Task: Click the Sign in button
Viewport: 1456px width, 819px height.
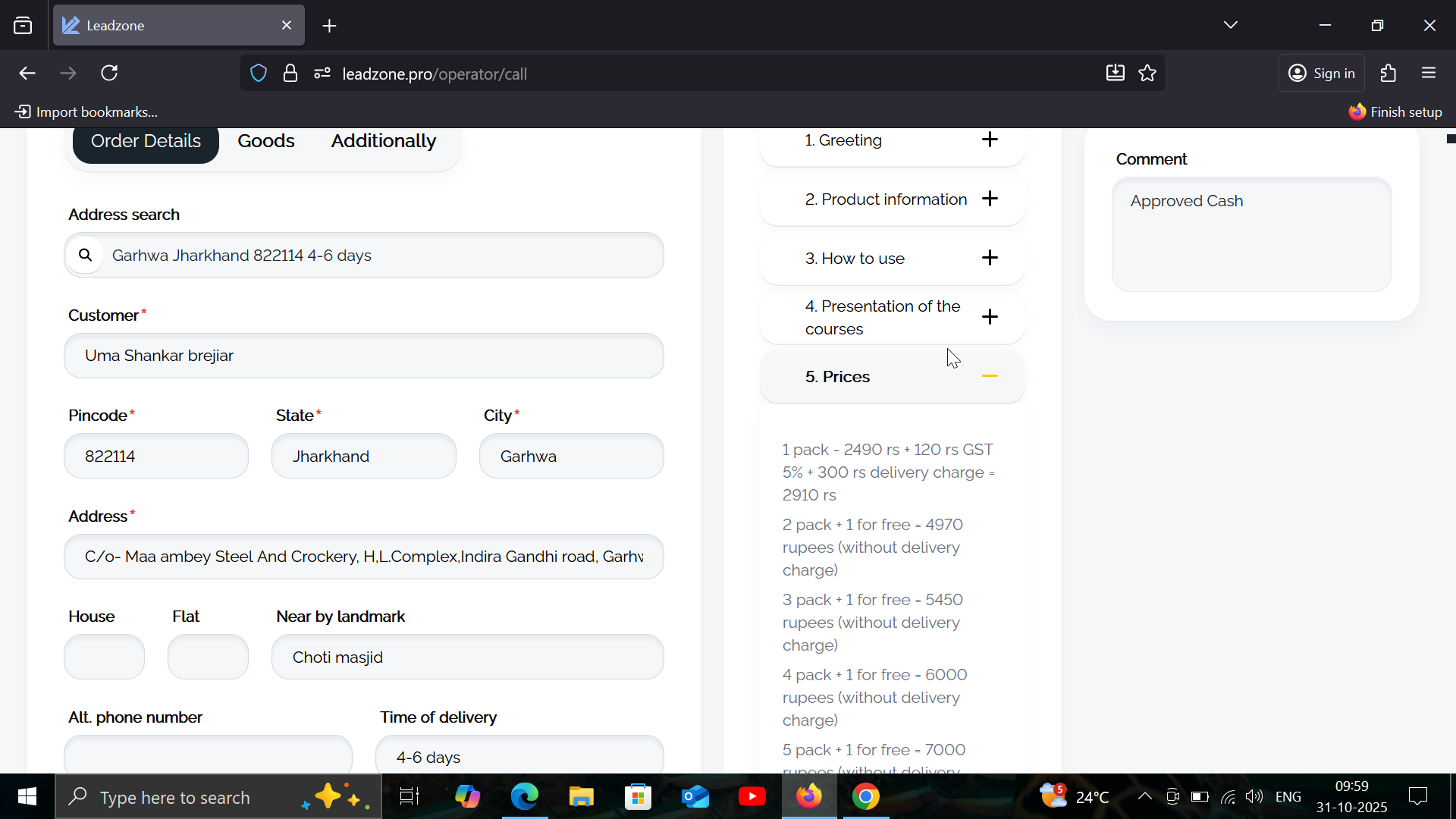Action: click(x=1322, y=74)
